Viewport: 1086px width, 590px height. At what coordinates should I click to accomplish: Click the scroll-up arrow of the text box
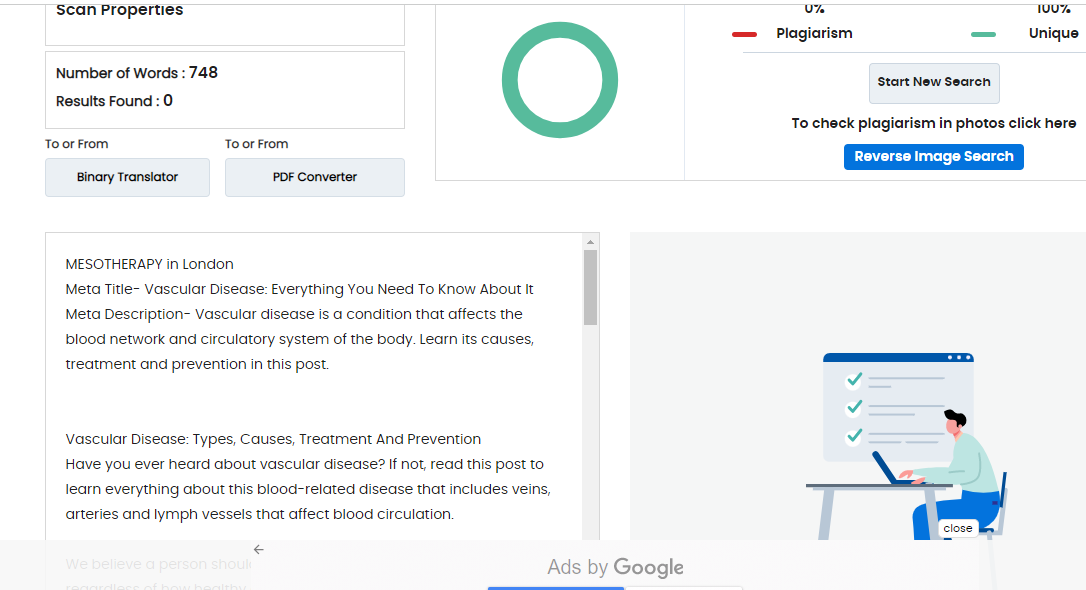(x=590, y=242)
